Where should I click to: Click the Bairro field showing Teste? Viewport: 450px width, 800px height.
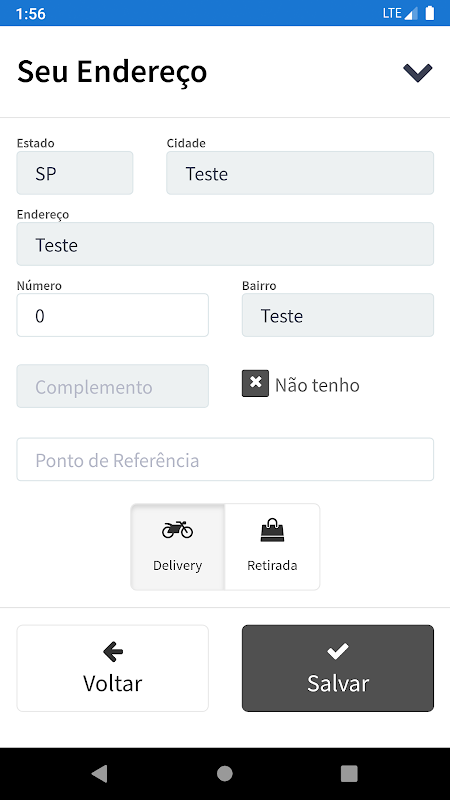point(338,315)
